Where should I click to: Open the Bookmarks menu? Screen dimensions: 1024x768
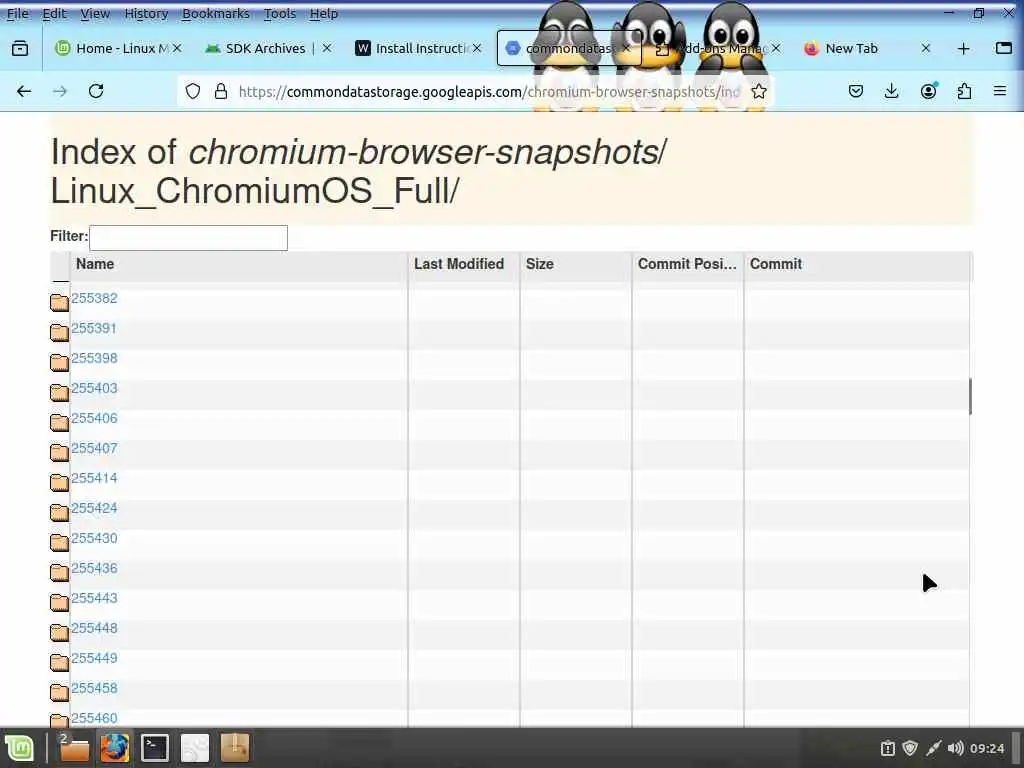click(216, 14)
